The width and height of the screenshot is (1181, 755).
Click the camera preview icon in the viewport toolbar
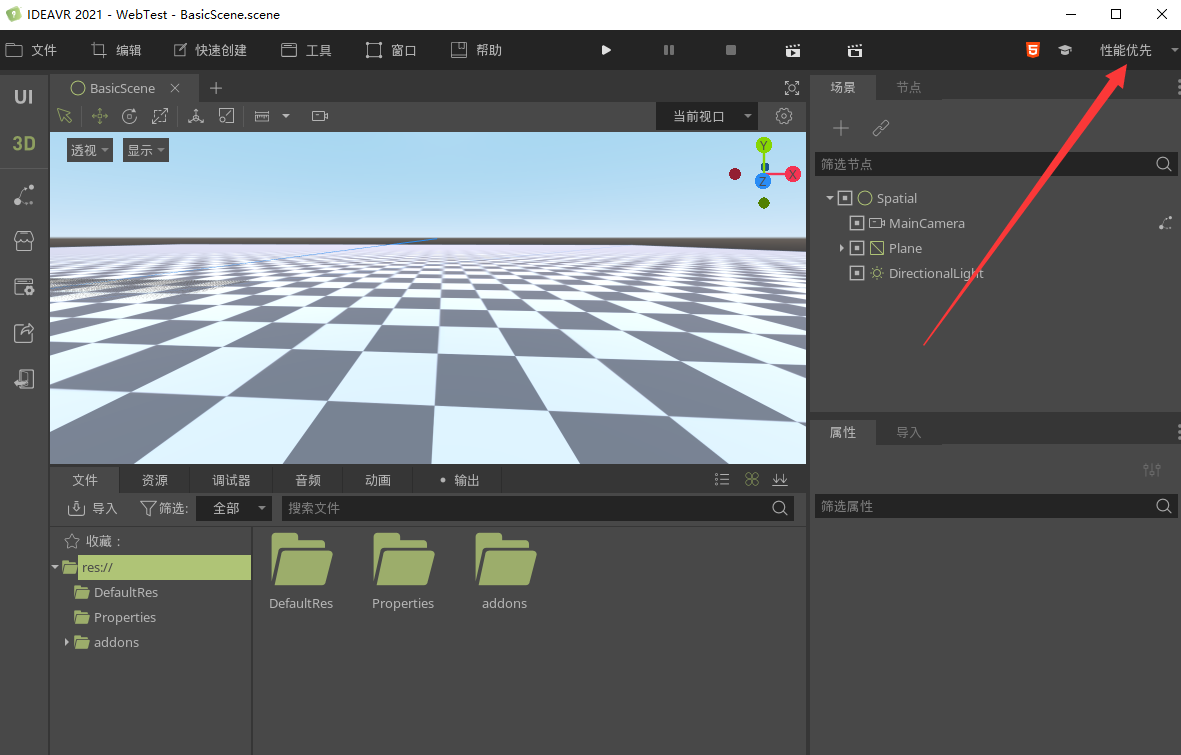320,116
